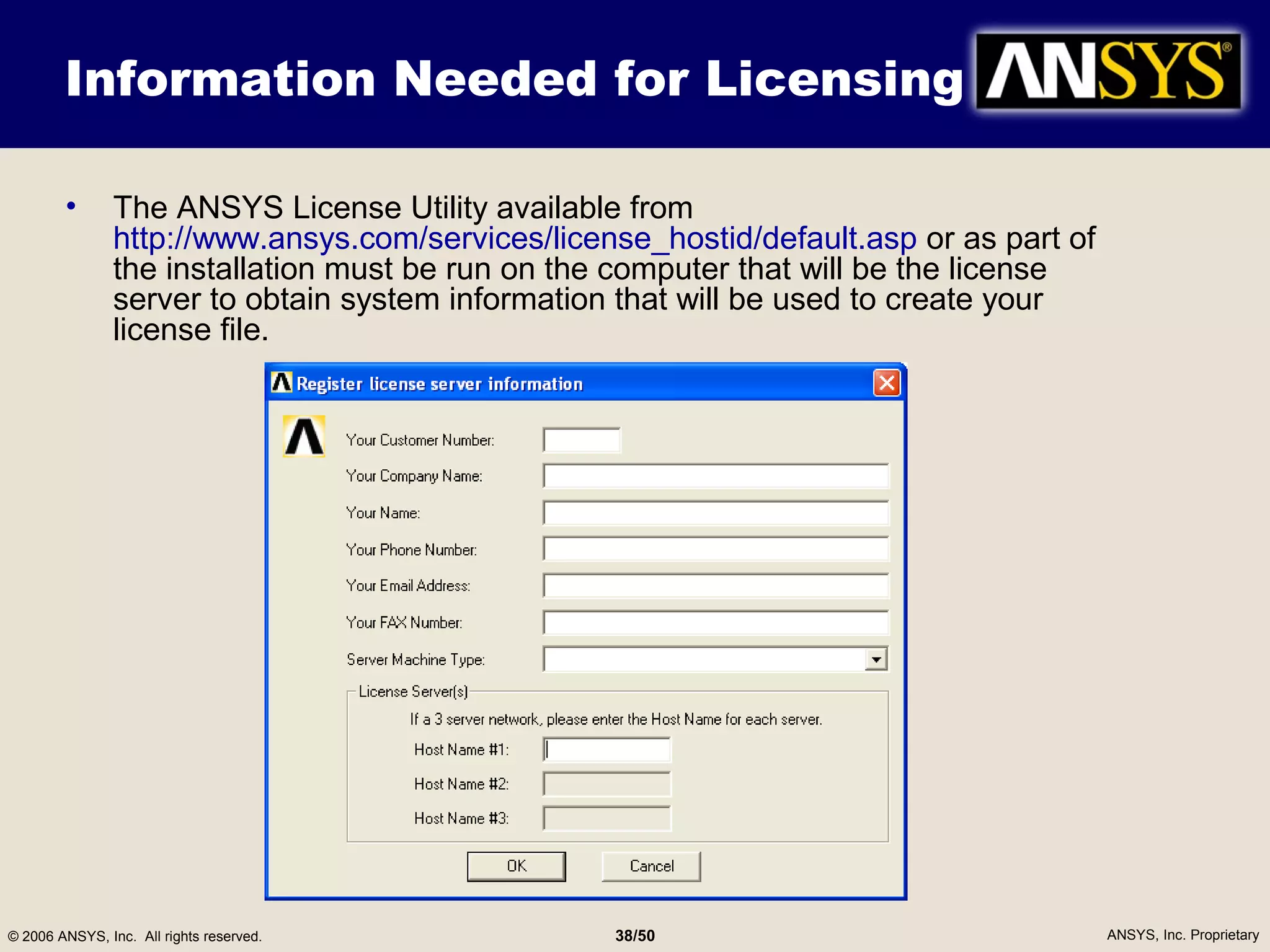Click the Your Name input field
Image resolution: width=1270 pixels, height=952 pixels.
tap(716, 513)
